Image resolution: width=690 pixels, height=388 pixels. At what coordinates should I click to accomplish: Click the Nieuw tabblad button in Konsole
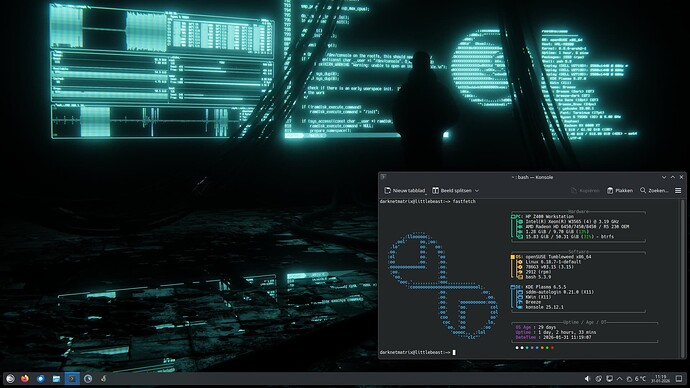404,190
